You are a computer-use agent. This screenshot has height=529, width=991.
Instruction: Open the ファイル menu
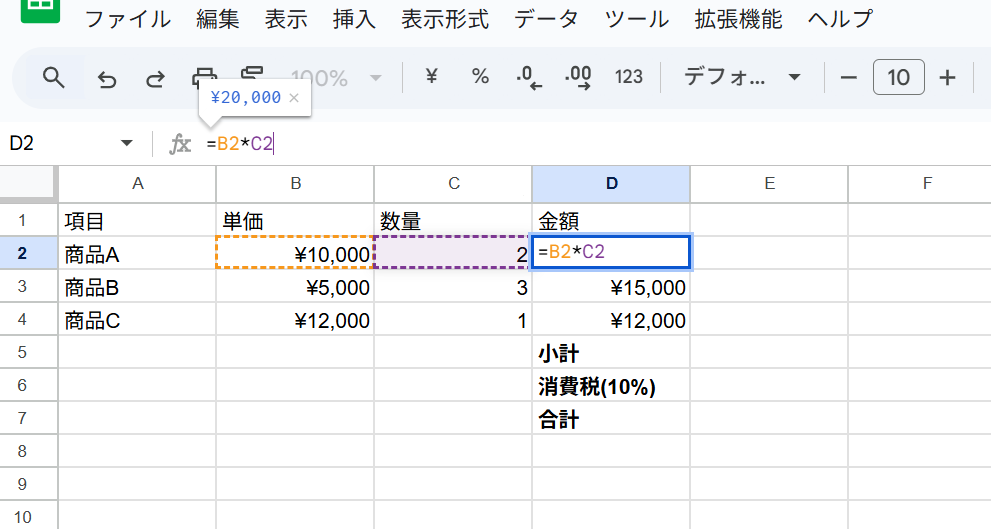(127, 19)
